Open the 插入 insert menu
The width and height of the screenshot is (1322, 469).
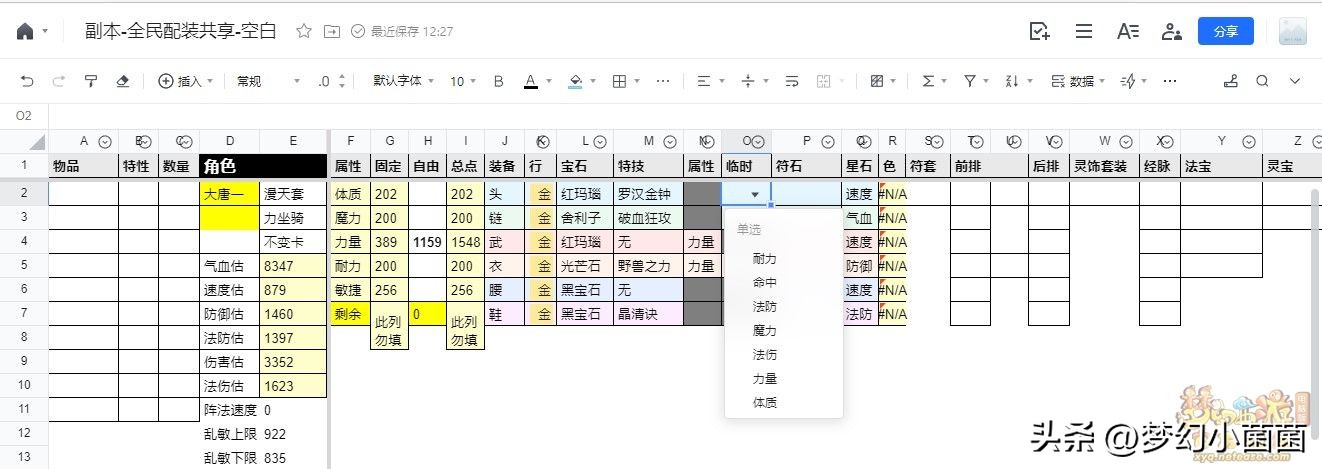coord(184,81)
